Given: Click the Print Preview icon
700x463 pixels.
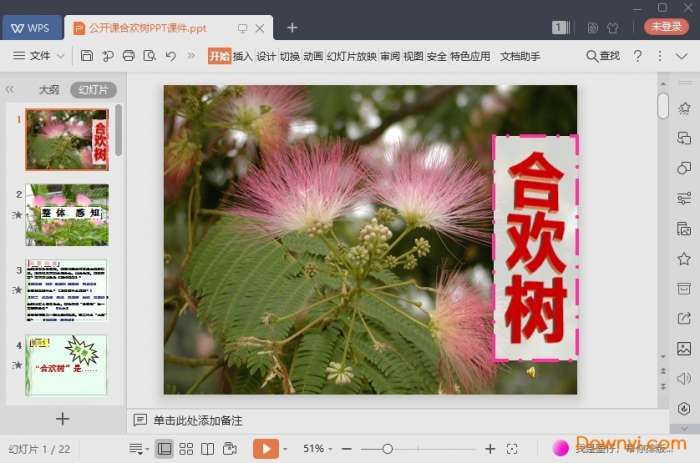Looking at the screenshot, I should pos(150,56).
